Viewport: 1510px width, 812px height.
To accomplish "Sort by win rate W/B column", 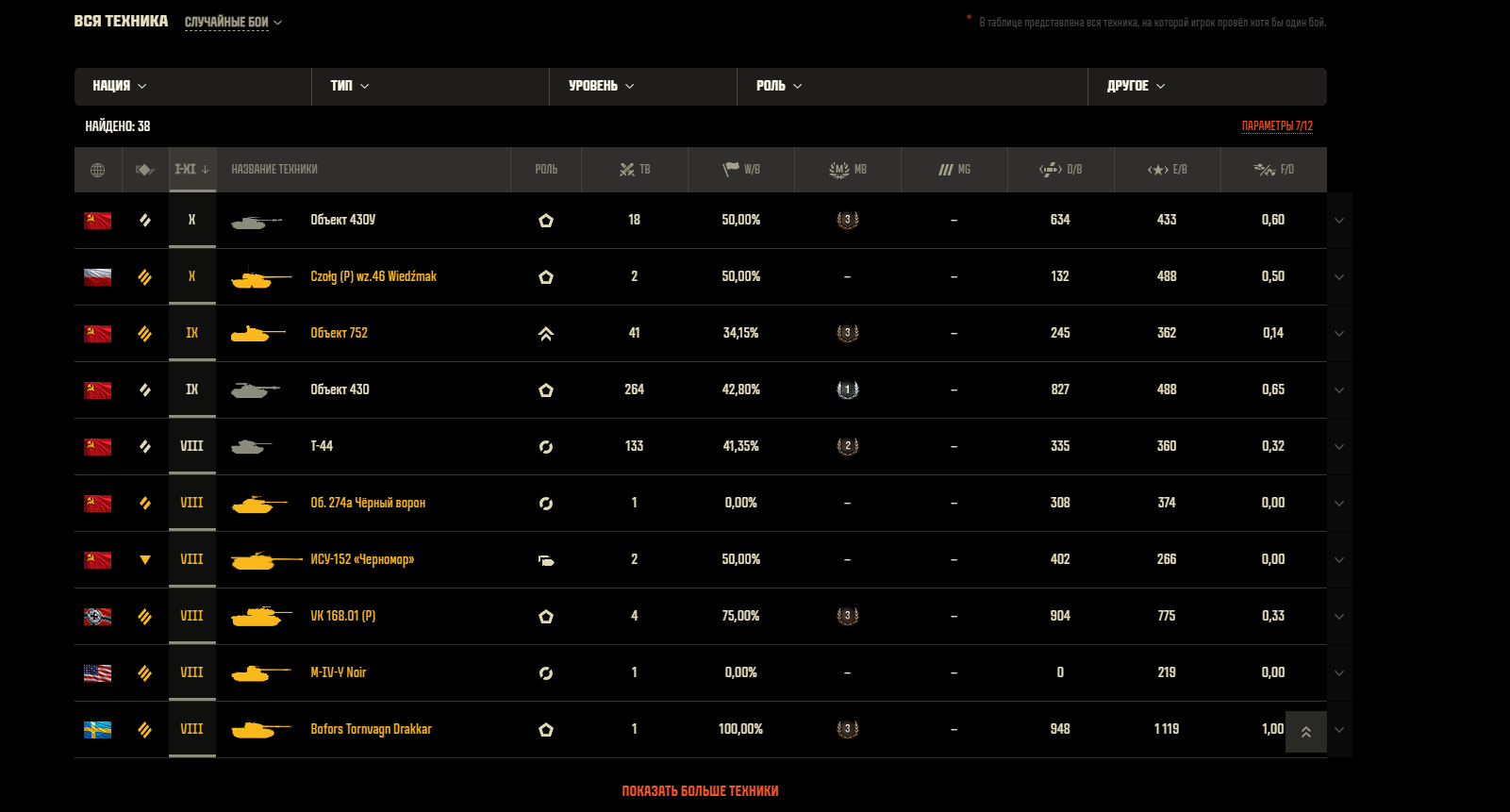I will [741, 170].
